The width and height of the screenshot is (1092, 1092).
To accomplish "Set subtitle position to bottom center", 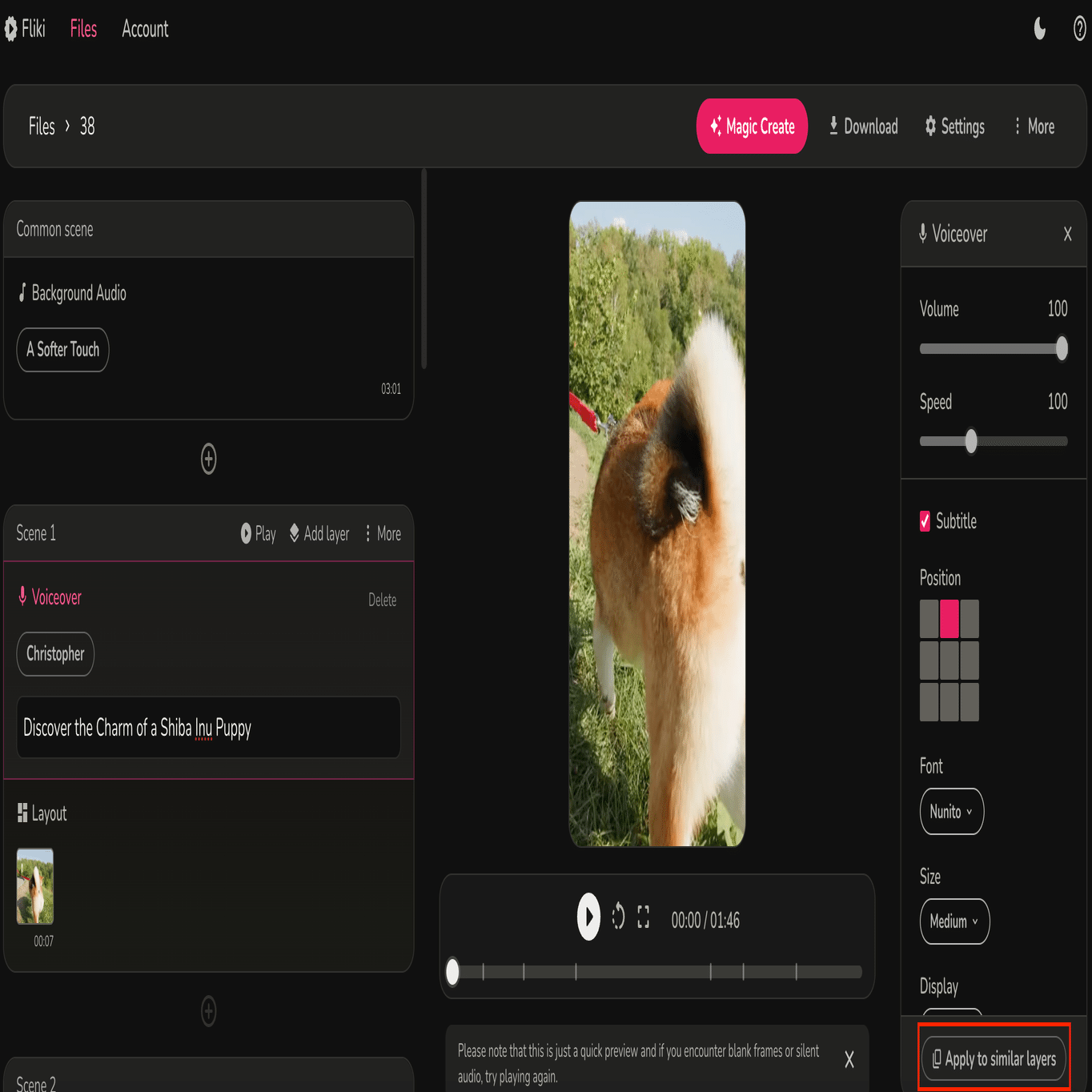I will 949,702.
